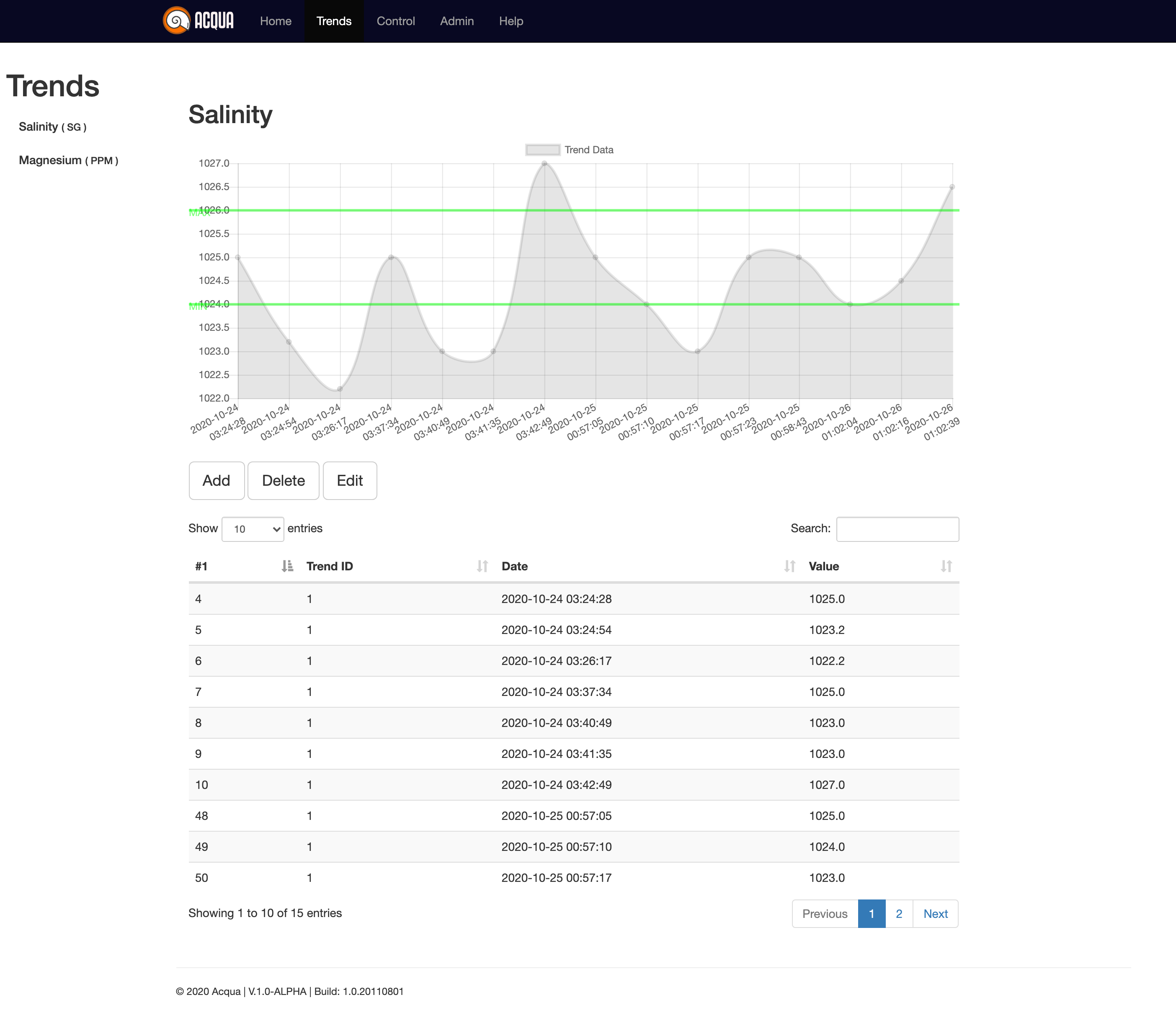
Task: Open the Home menu item
Action: tap(276, 21)
